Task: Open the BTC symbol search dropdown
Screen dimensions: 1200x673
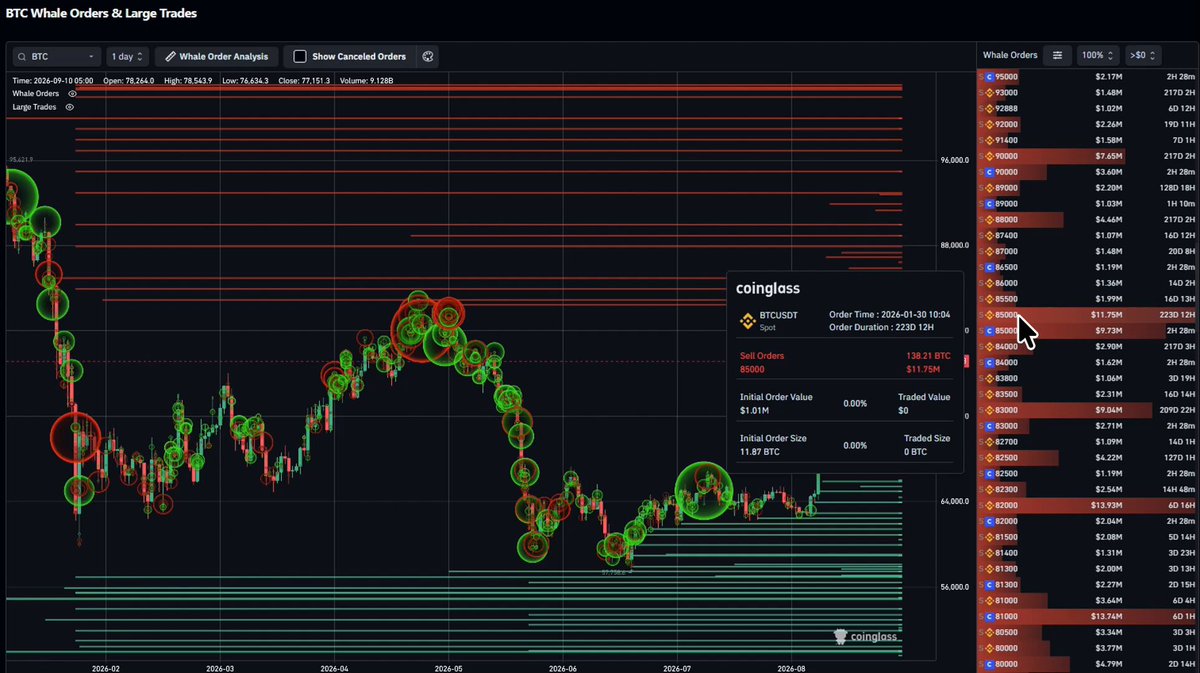Action: point(56,57)
